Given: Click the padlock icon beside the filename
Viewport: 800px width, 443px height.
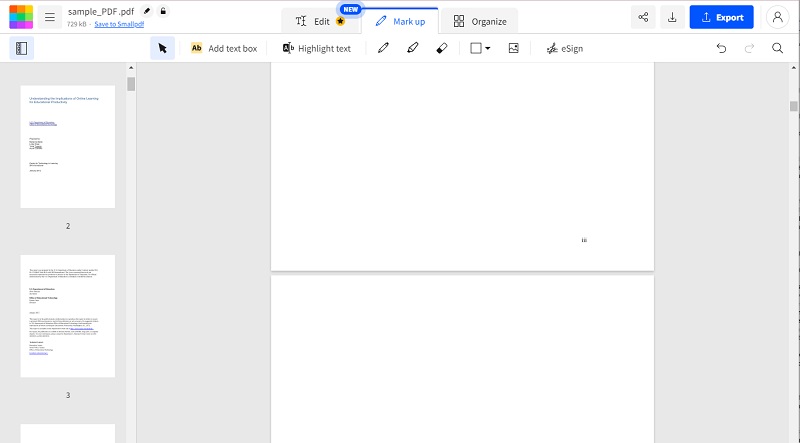Looking at the screenshot, I should (163, 11).
